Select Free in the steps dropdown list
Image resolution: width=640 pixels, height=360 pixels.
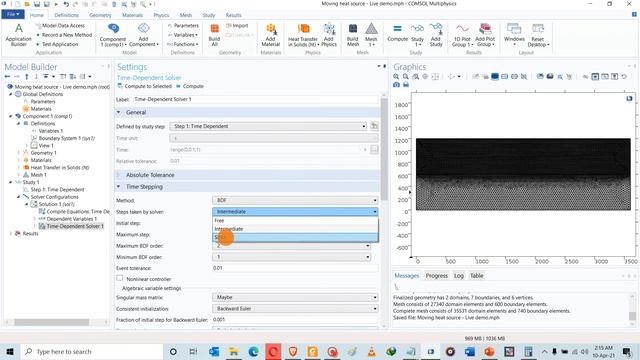pyautogui.click(x=295, y=220)
